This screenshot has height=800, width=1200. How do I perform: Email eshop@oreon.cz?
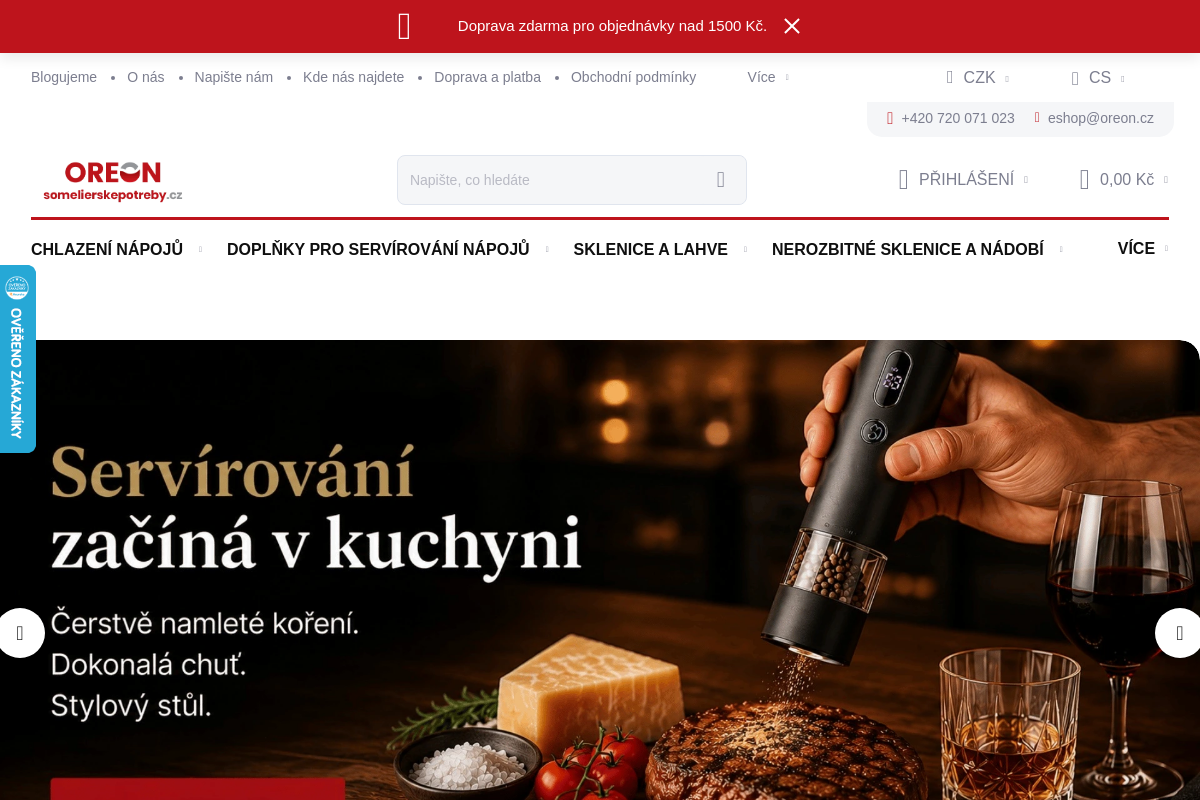click(1101, 118)
